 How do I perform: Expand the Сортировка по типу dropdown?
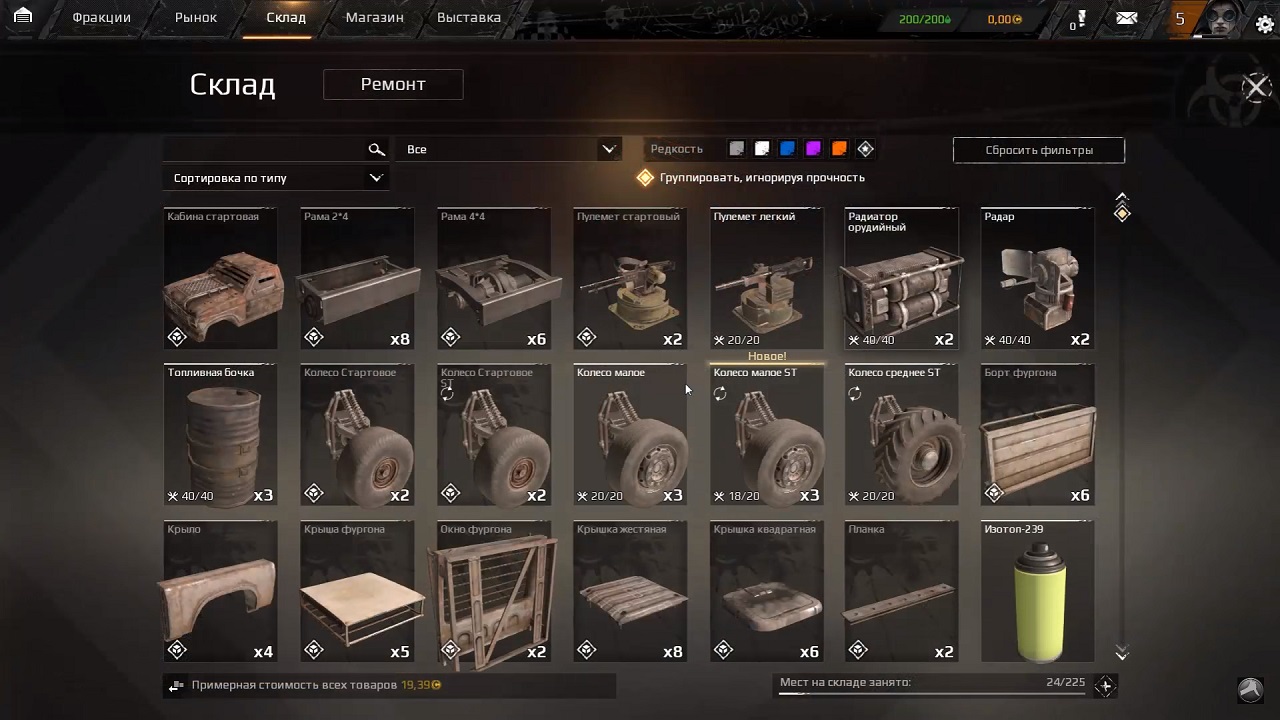[x=276, y=178]
